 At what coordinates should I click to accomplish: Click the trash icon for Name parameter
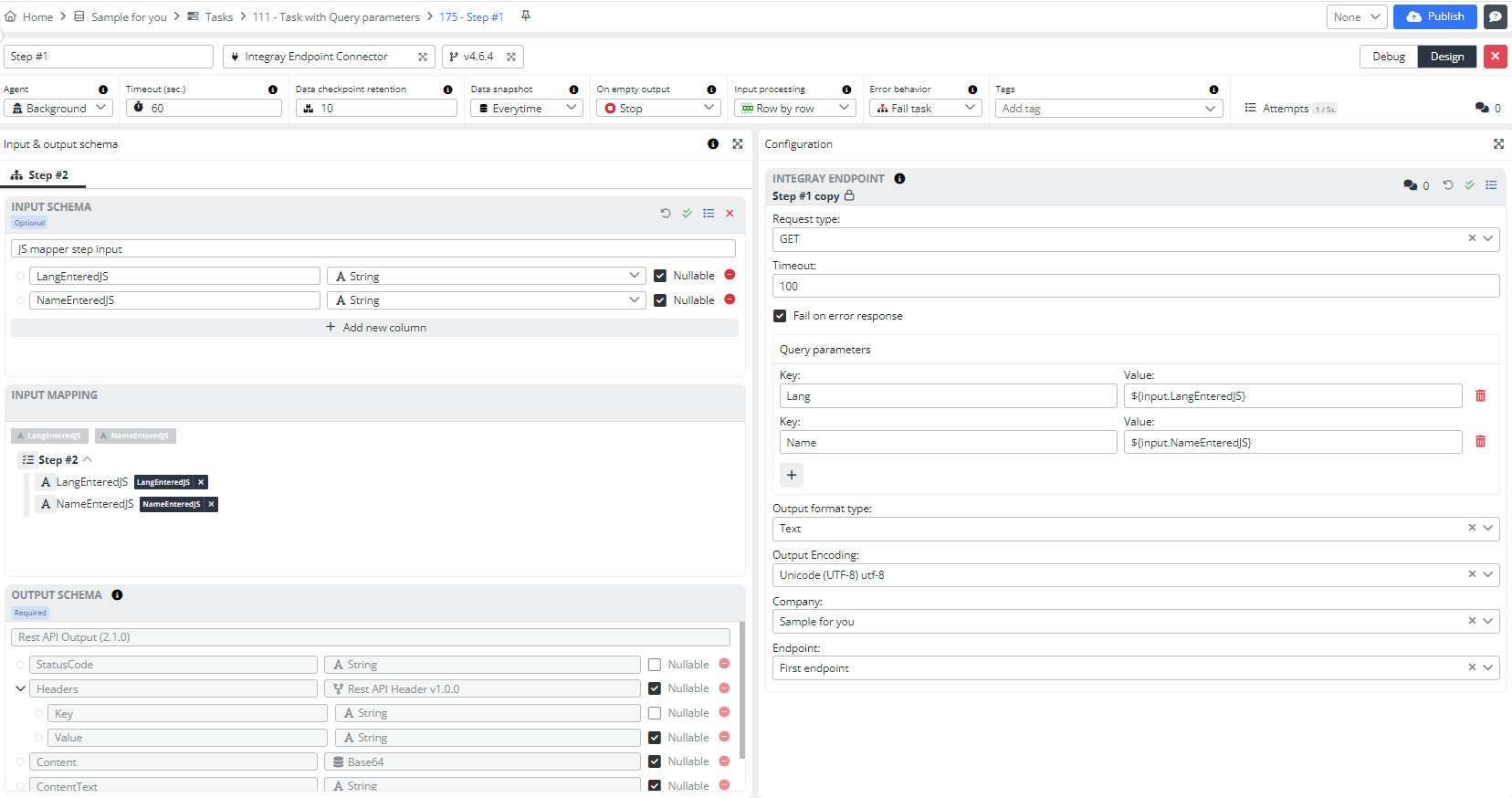(1480, 442)
